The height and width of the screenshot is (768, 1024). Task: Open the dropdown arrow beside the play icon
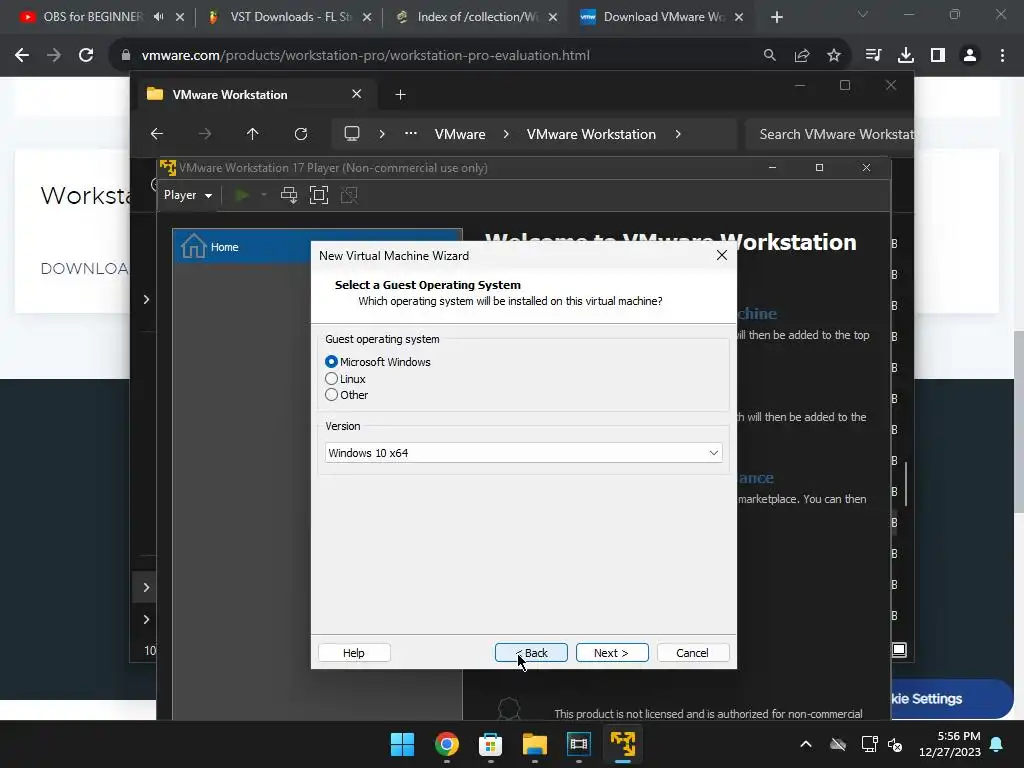(x=264, y=195)
